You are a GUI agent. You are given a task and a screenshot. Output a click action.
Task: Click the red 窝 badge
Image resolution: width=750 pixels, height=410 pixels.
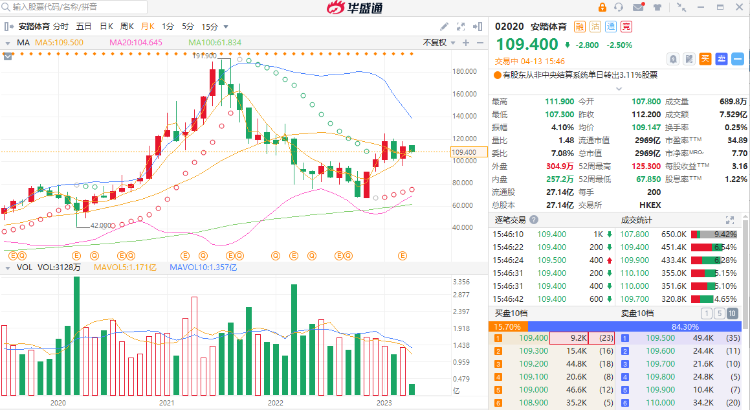point(626,27)
